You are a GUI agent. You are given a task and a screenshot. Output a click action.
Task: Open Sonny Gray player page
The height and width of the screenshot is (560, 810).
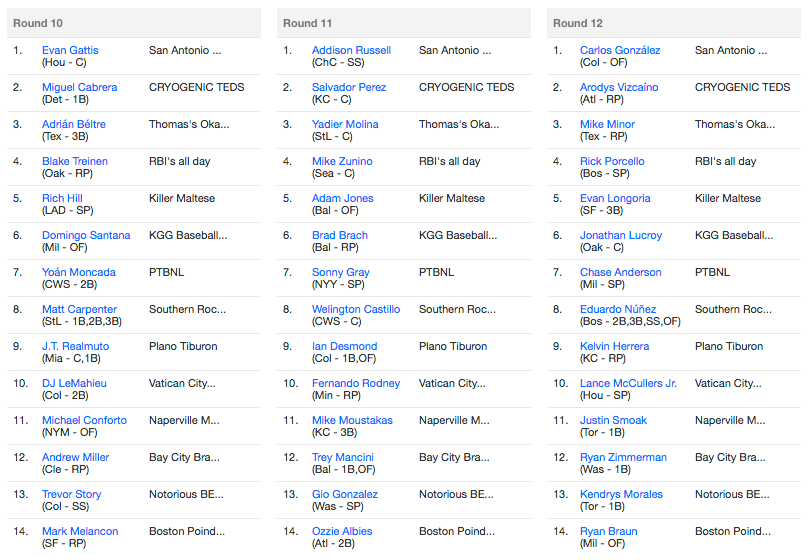[340, 272]
